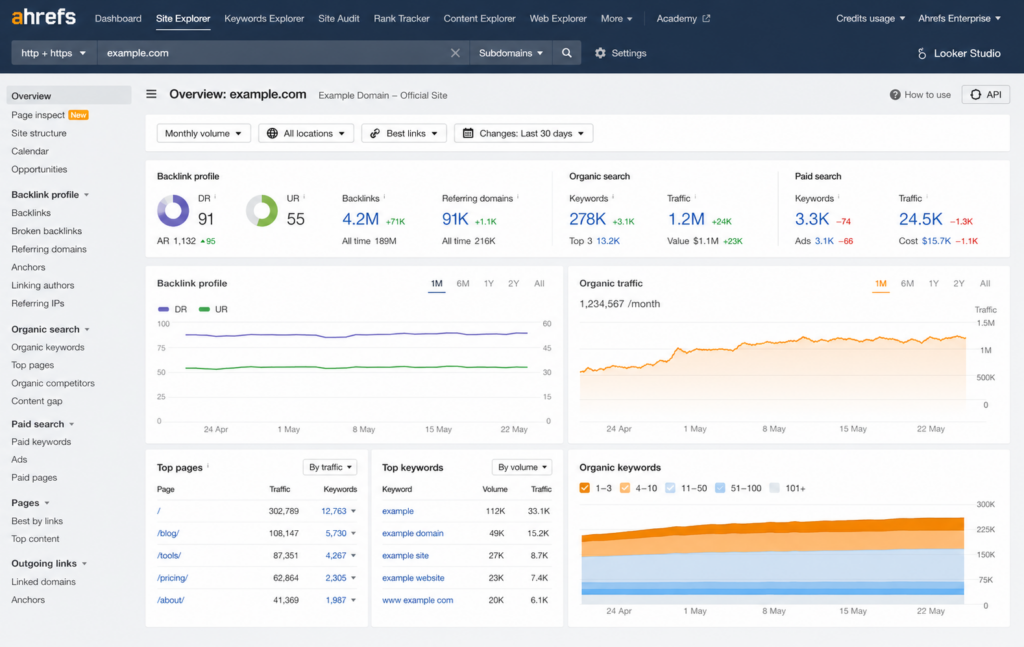Click calendar icon in Changes filter
This screenshot has width=1024, height=647.
pyautogui.click(x=468, y=133)
